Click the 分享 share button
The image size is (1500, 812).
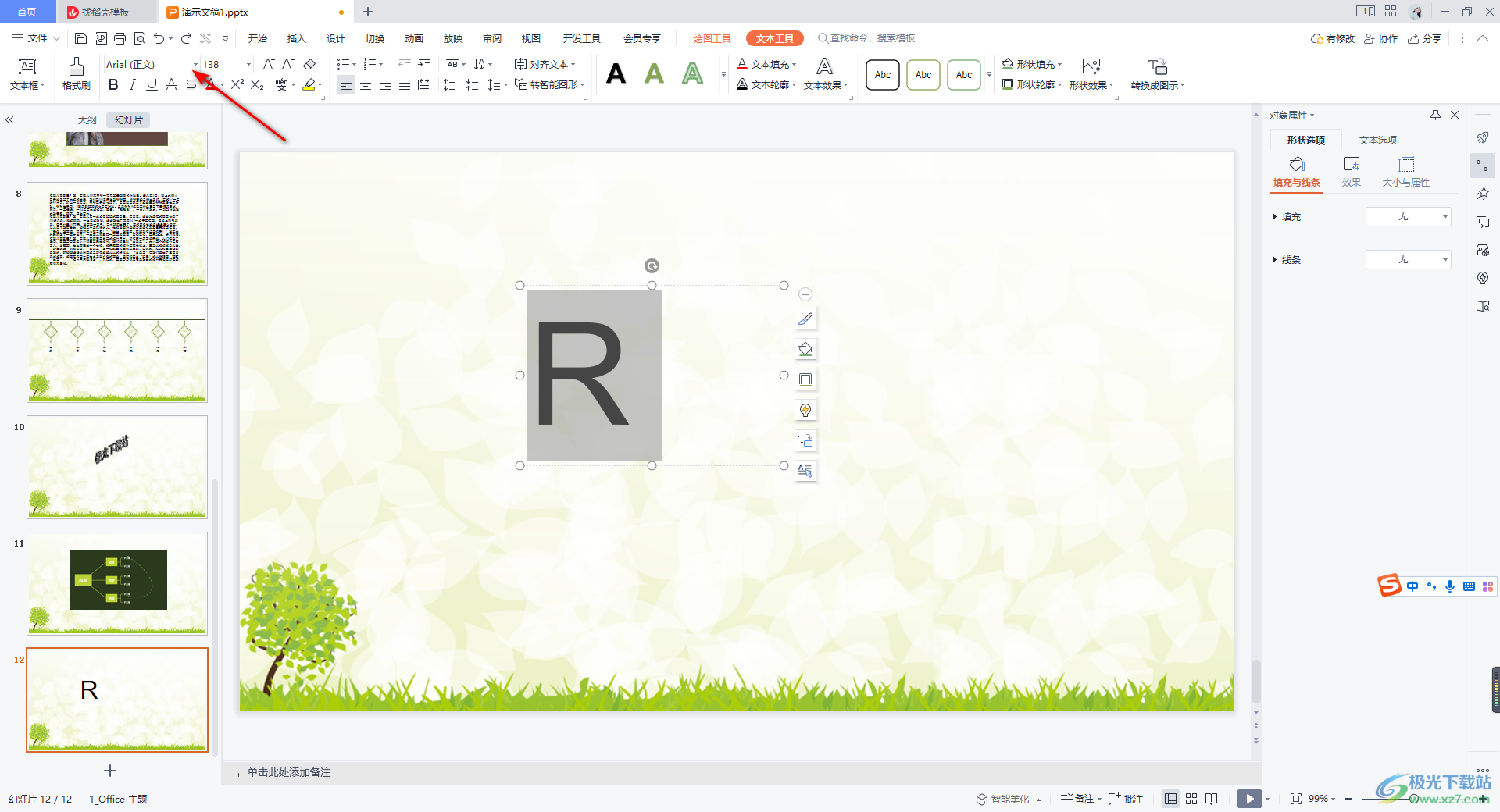click(x=1424, y=38)
